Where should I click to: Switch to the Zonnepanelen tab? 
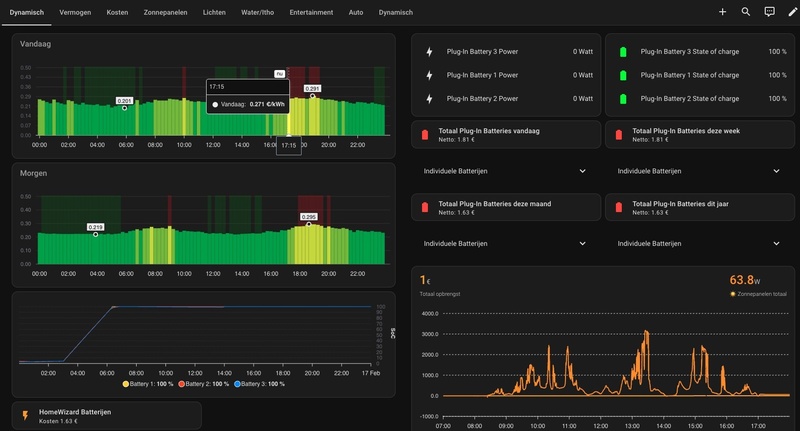[165, 12]
